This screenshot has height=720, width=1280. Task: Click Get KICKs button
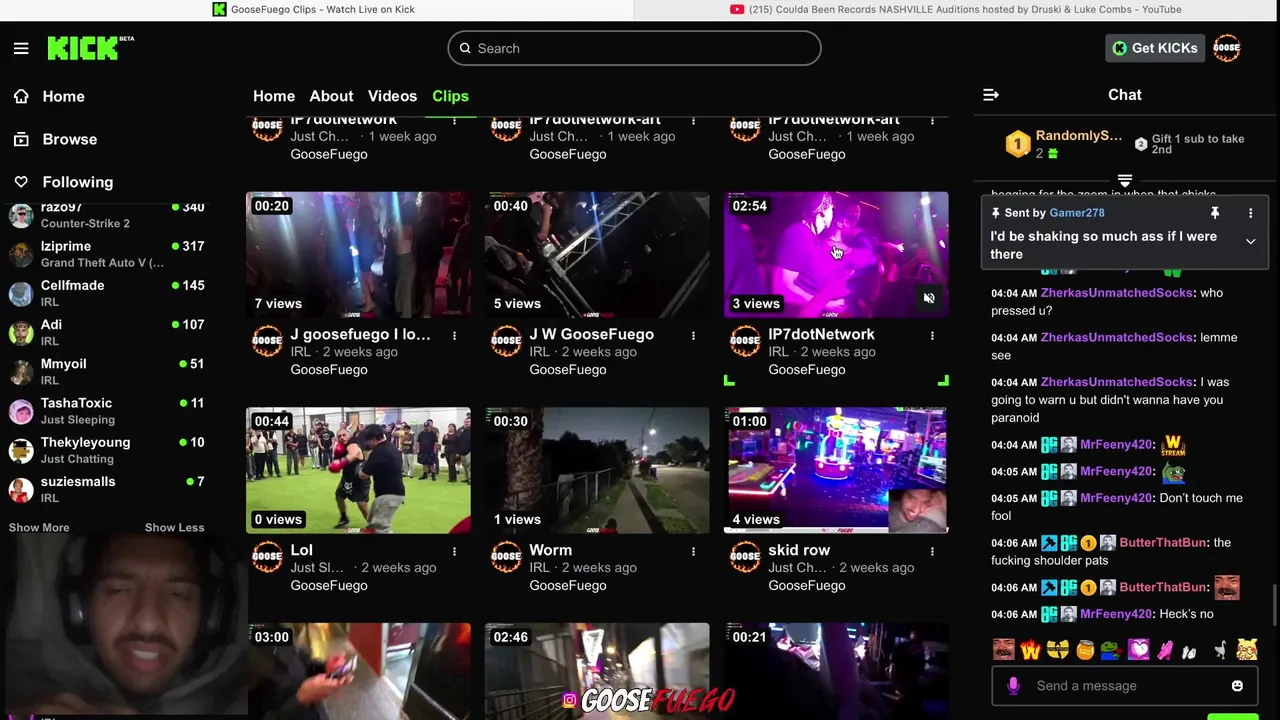click(1155, 48)
